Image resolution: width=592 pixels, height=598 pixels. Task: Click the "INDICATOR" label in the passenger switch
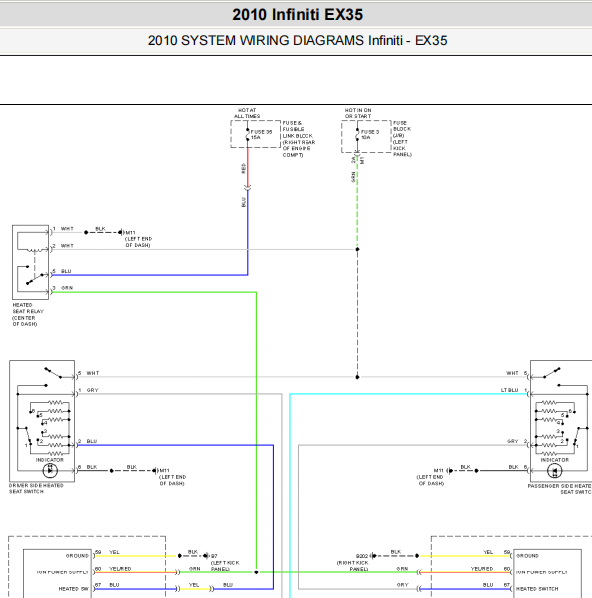pos(555,460)
